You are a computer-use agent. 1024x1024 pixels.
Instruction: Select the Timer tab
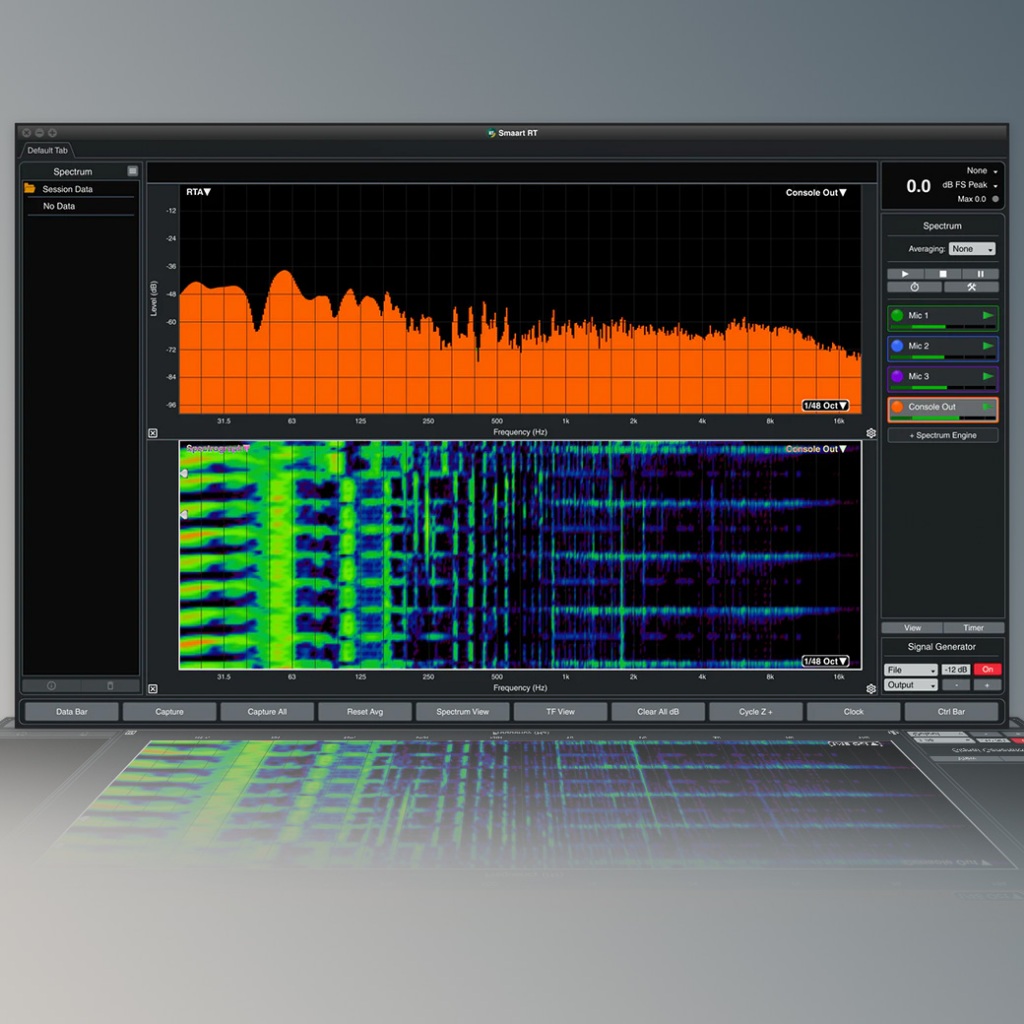973,628
